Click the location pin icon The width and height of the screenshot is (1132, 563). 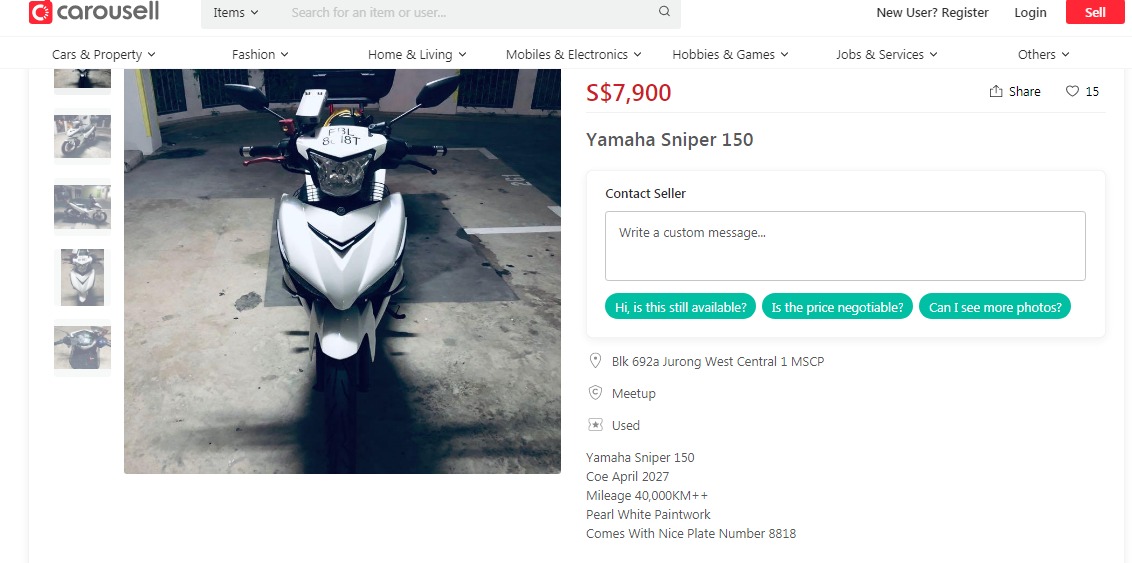point(595,361)
